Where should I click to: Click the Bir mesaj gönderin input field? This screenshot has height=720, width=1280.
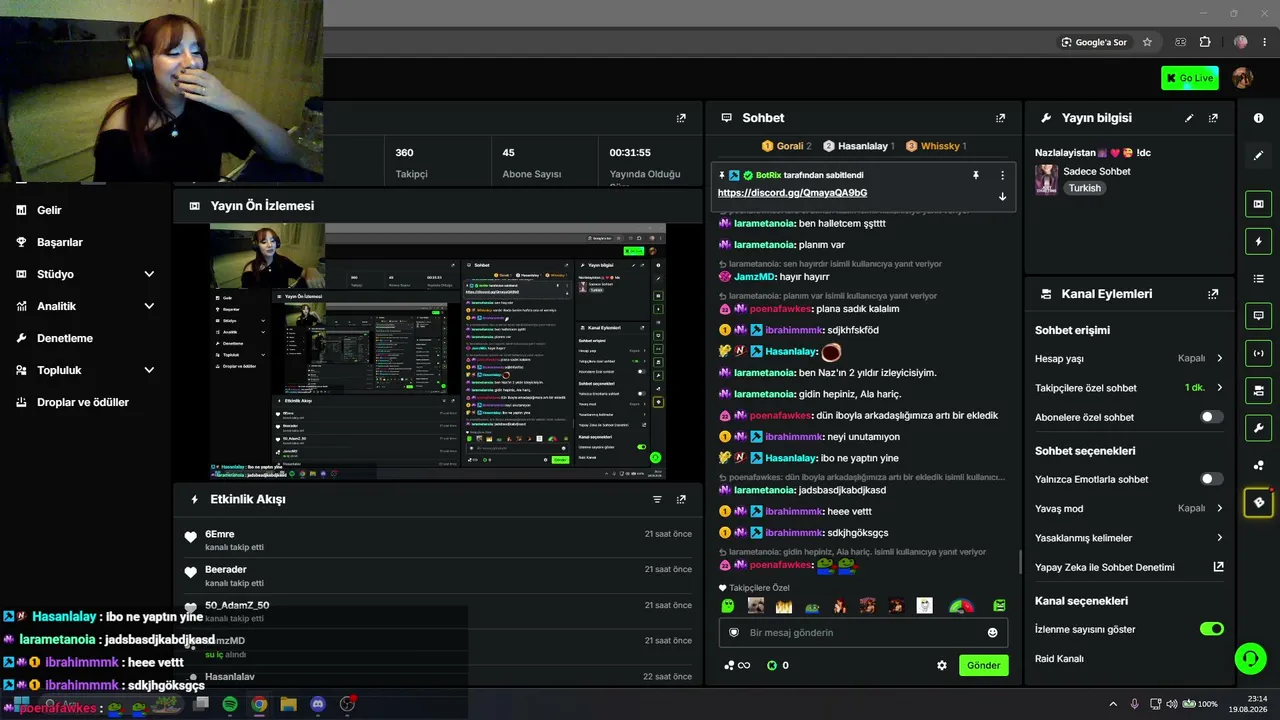click(863, 633)
